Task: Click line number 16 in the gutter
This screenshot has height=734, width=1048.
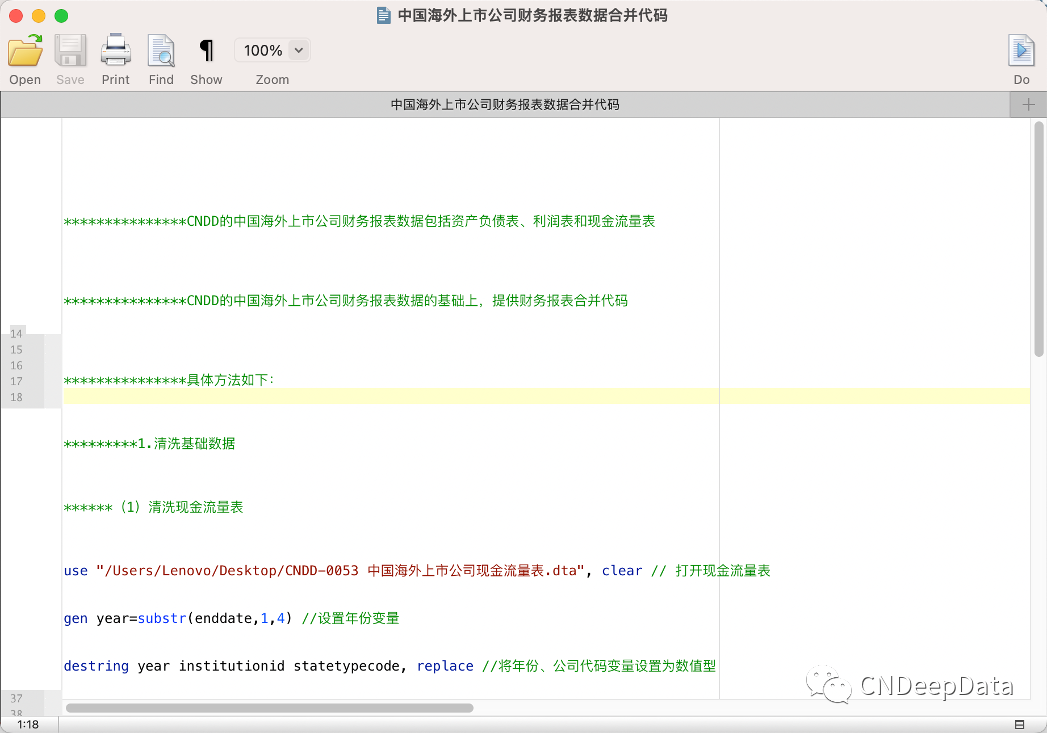Action: tap(16, 366)
